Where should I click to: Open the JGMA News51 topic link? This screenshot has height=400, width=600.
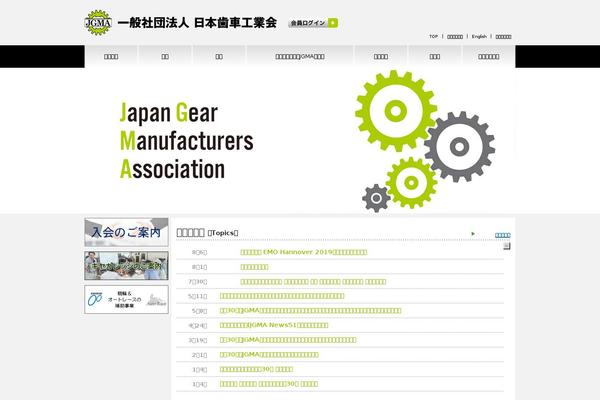[x=274, y=325]
